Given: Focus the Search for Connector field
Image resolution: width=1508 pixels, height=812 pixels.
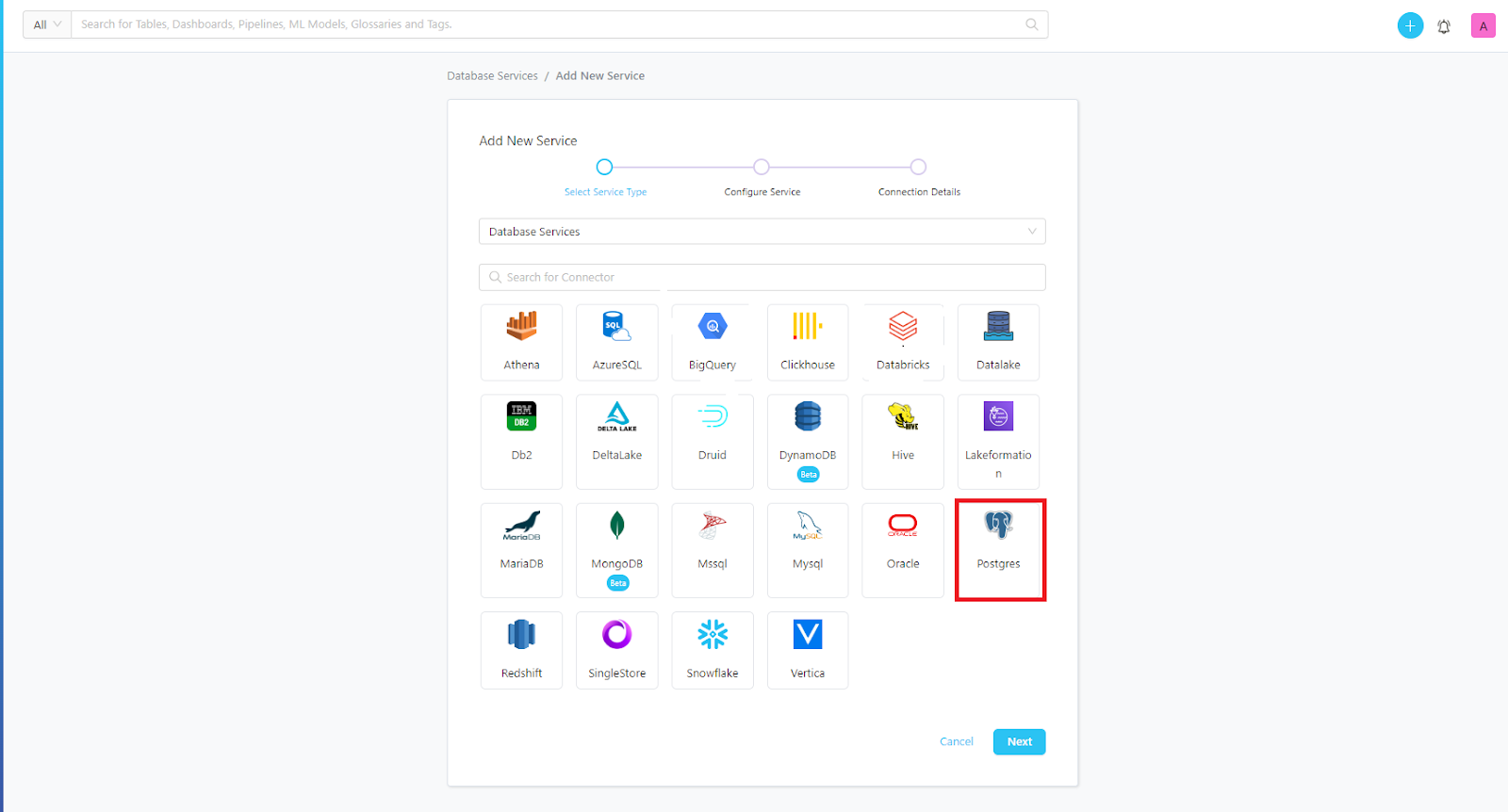Looking at the screenshot, I should point(762,278).
